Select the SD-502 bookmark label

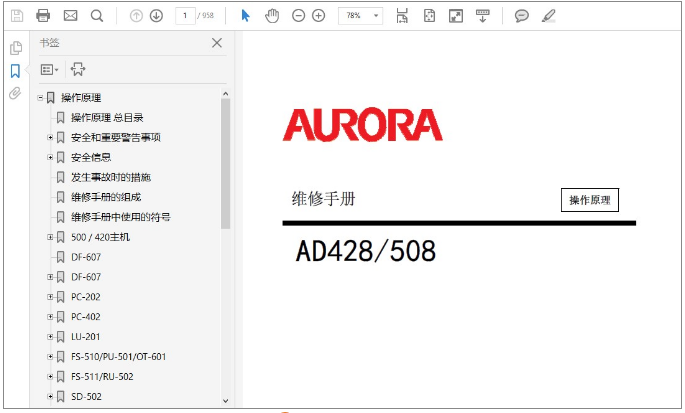point(86,397)
